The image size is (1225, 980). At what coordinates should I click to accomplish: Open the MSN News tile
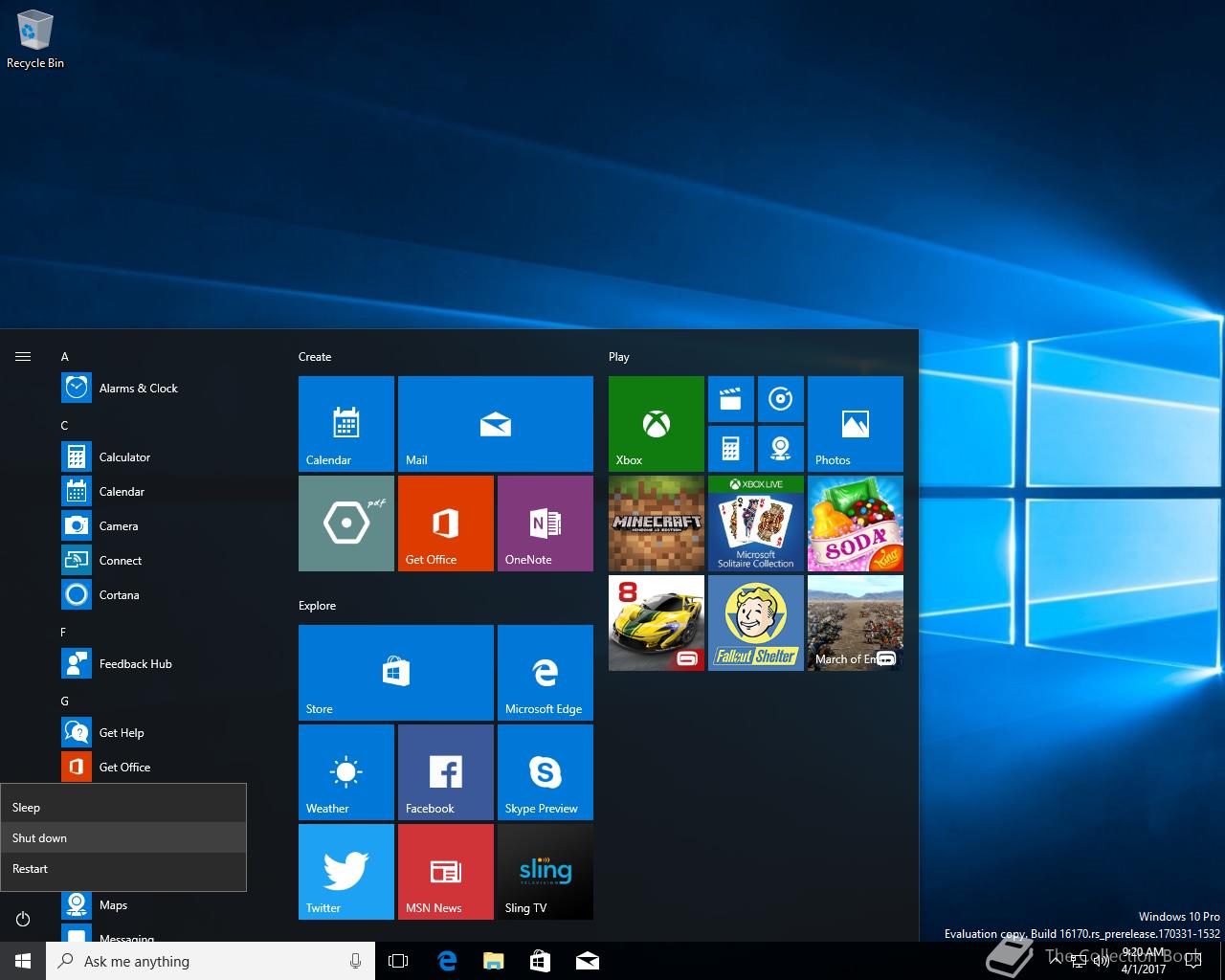(x=446, y=872)
